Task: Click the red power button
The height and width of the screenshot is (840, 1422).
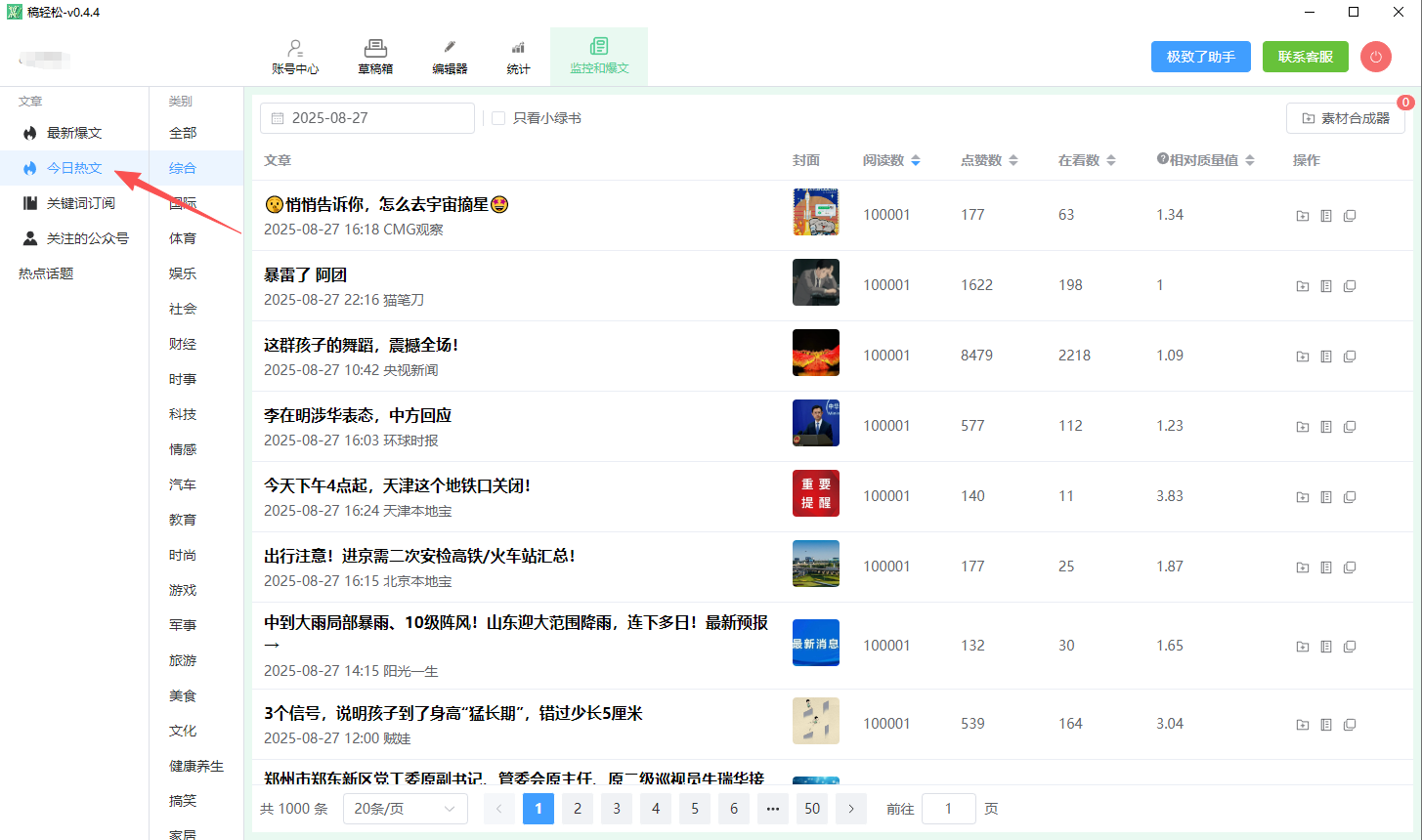Action: (x=1375, y=57)
